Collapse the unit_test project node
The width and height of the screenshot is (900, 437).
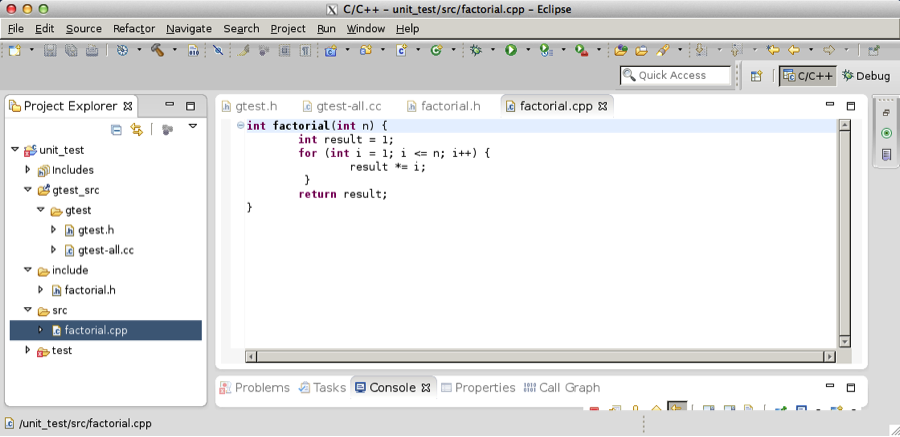15,150
